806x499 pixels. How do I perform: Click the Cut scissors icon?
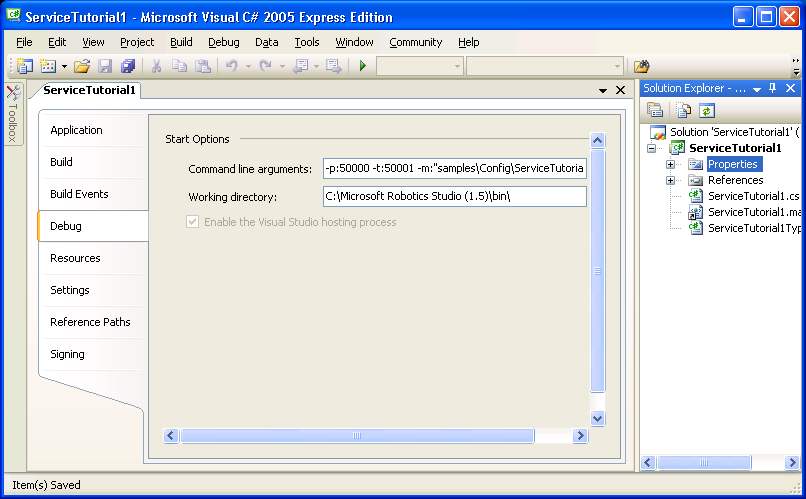(156, 66)
